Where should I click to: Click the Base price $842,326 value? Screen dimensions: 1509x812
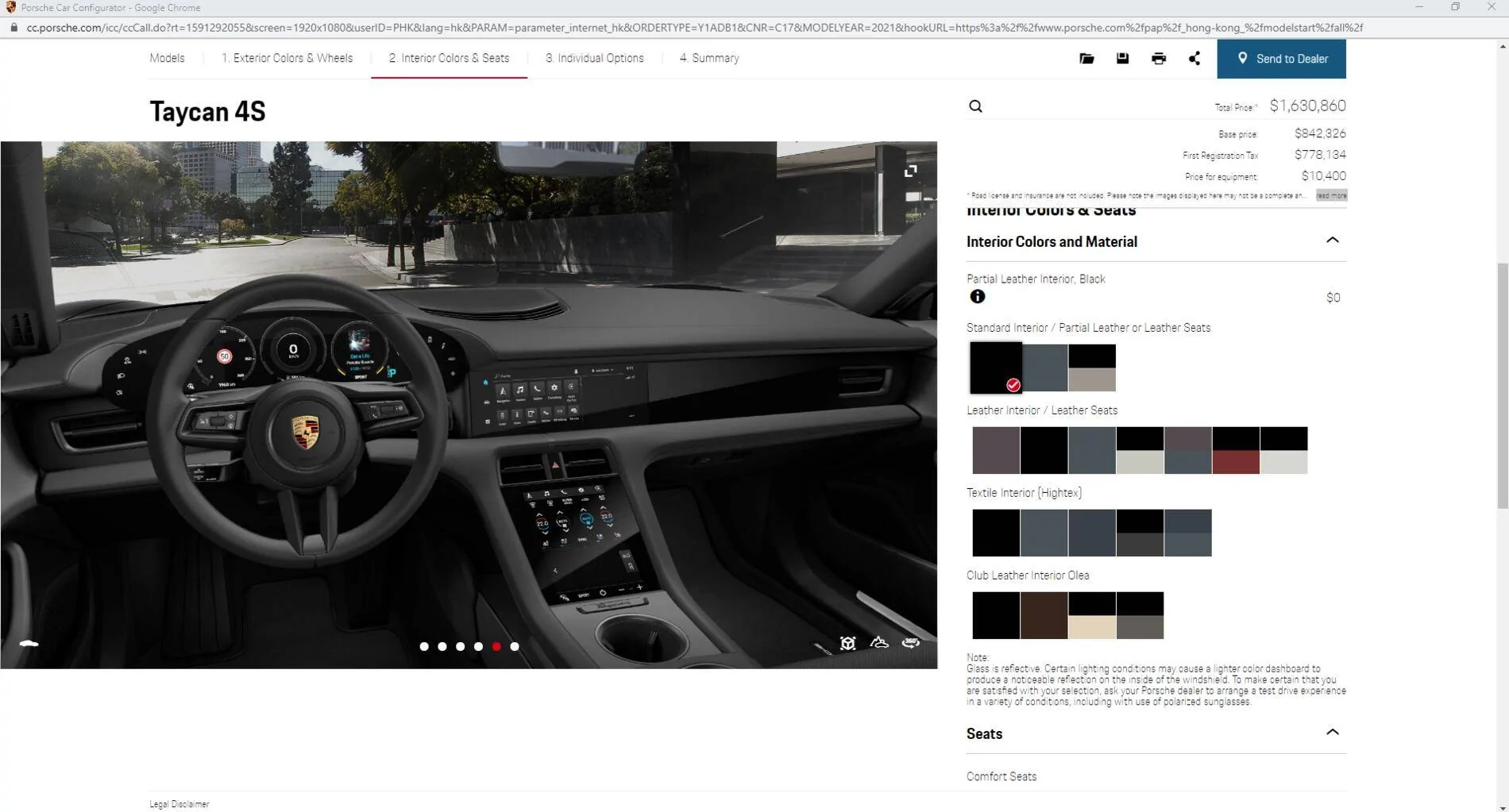point(1320,133)
